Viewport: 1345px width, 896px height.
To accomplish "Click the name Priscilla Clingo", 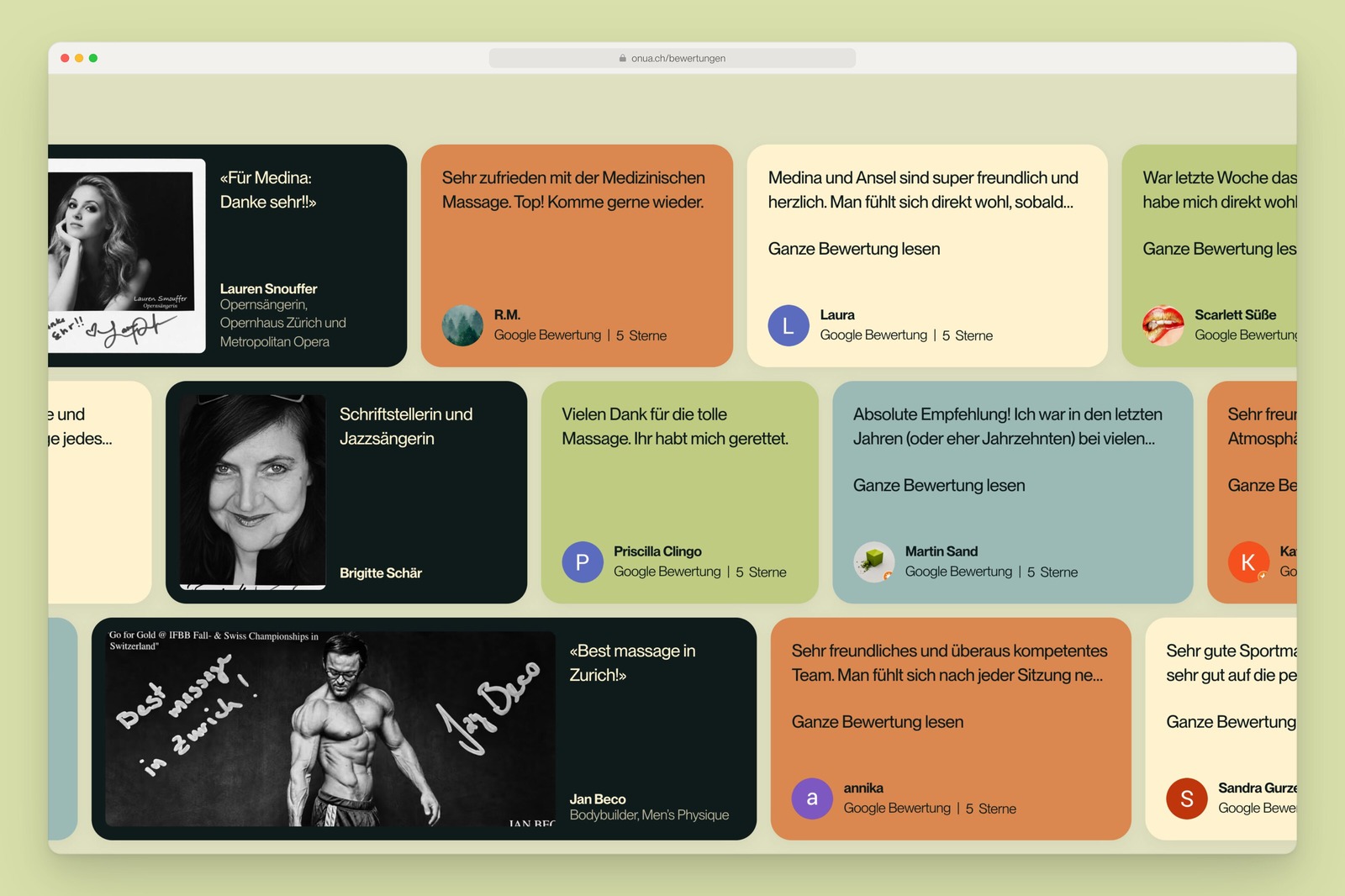I will (657, 551).
